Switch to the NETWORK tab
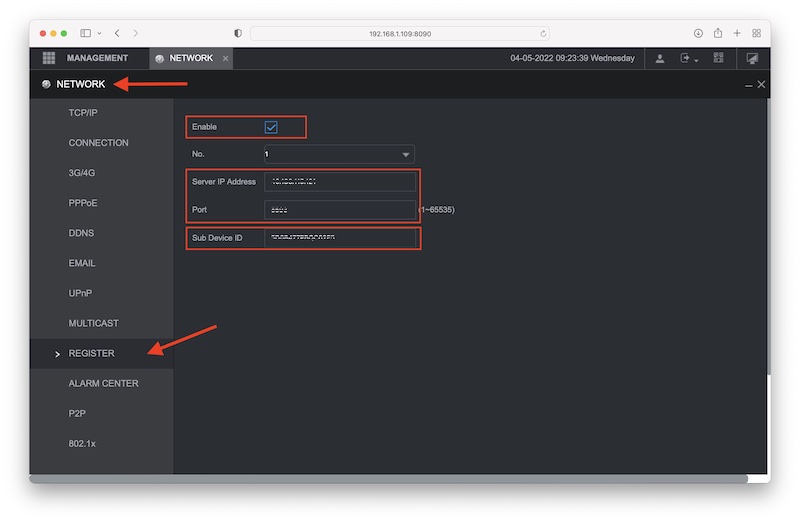 (x=190, y=58)
